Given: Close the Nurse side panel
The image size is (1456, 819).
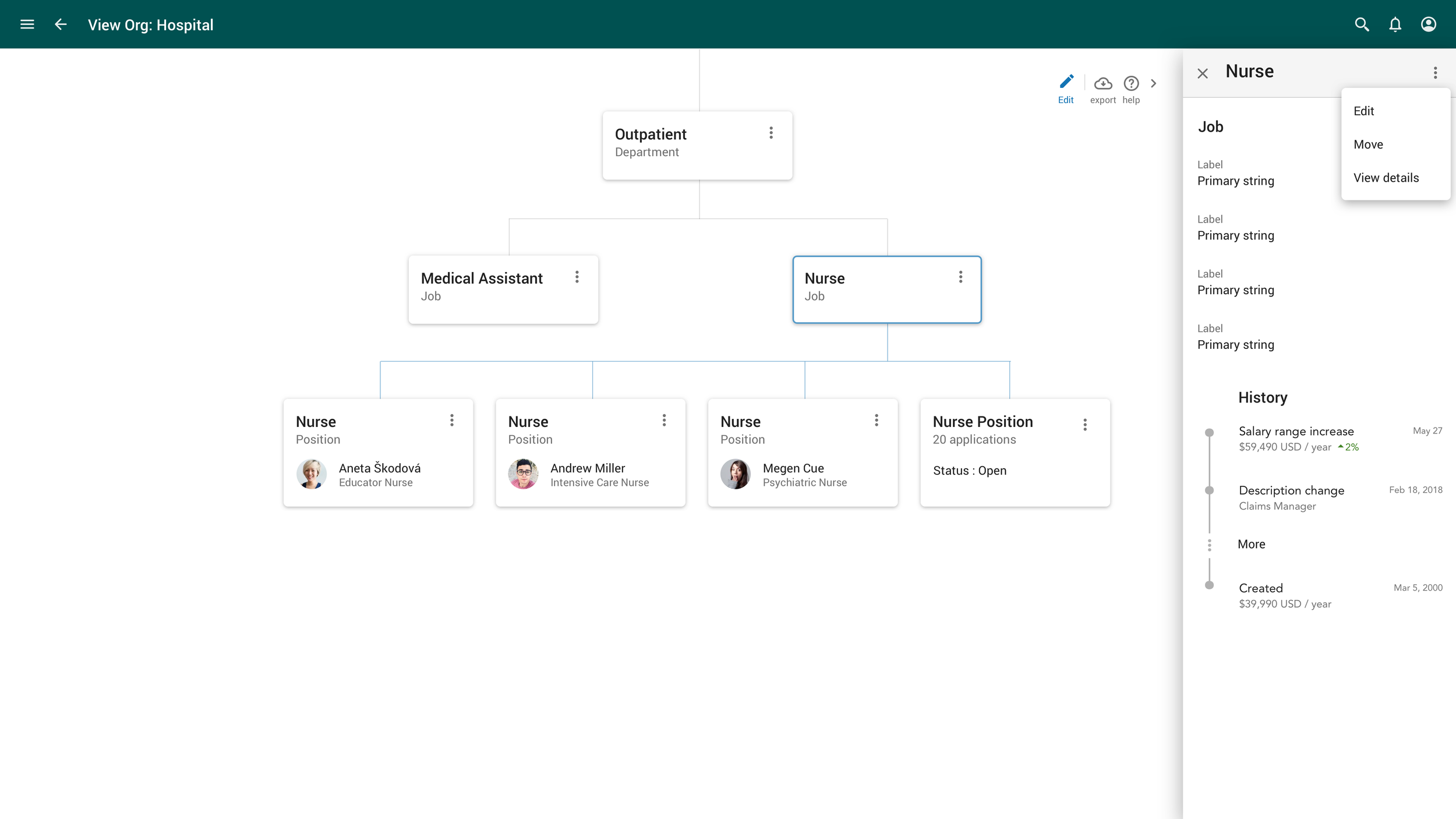Looking at the screenshot, I should (x=1203, y=73).
